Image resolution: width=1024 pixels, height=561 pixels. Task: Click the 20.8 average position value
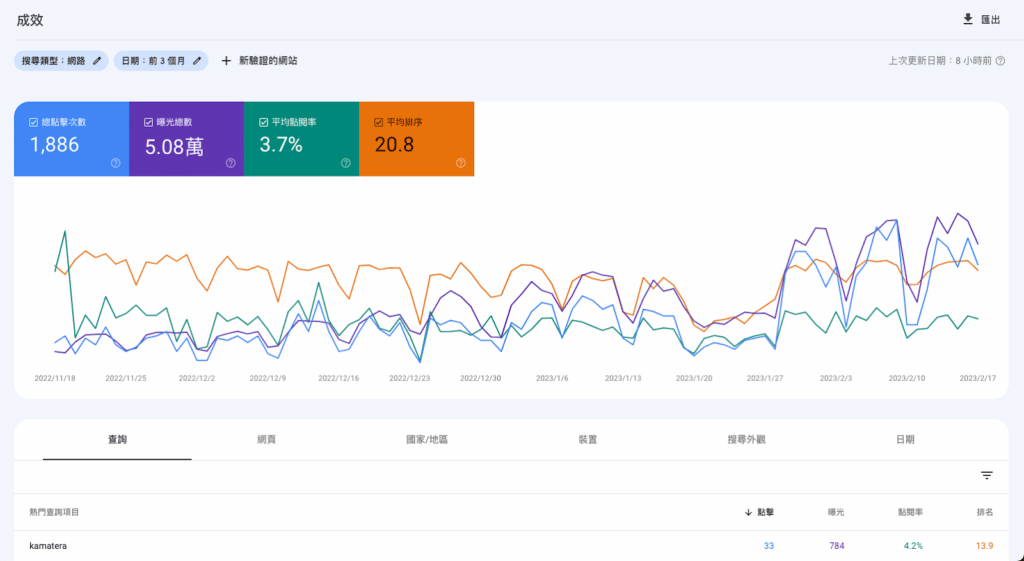click(394, 145)
